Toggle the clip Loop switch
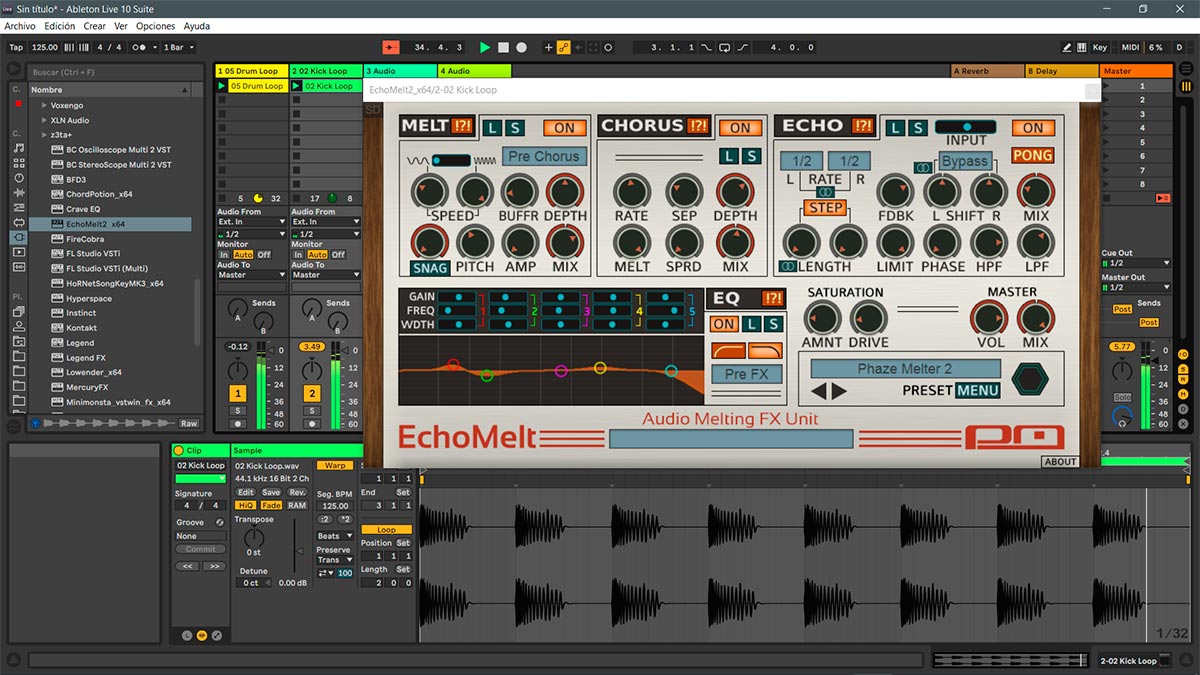Image resolution: width=1200 pixels, height=675 pixels. coord(386,529)
